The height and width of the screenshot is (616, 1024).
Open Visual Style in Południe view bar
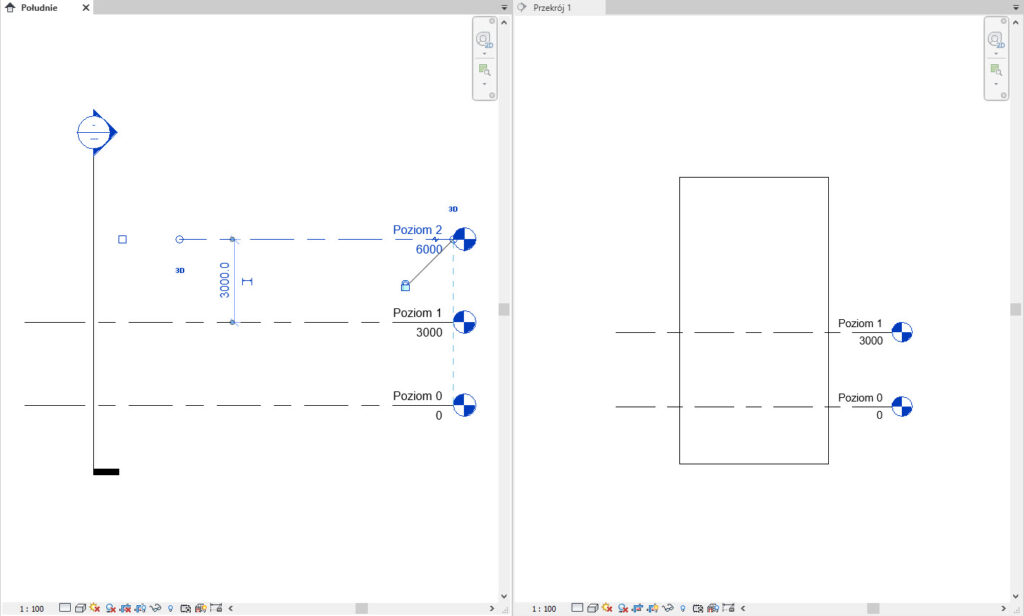click(80, 608)
